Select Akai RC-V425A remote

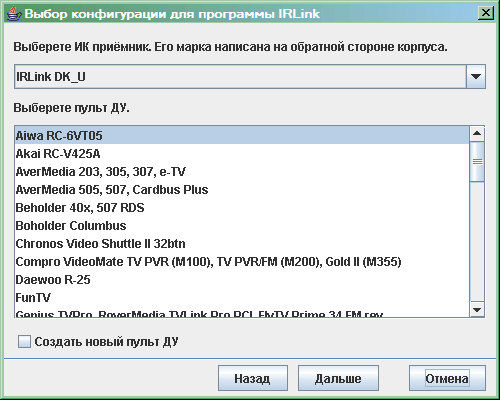coord(242,153)
